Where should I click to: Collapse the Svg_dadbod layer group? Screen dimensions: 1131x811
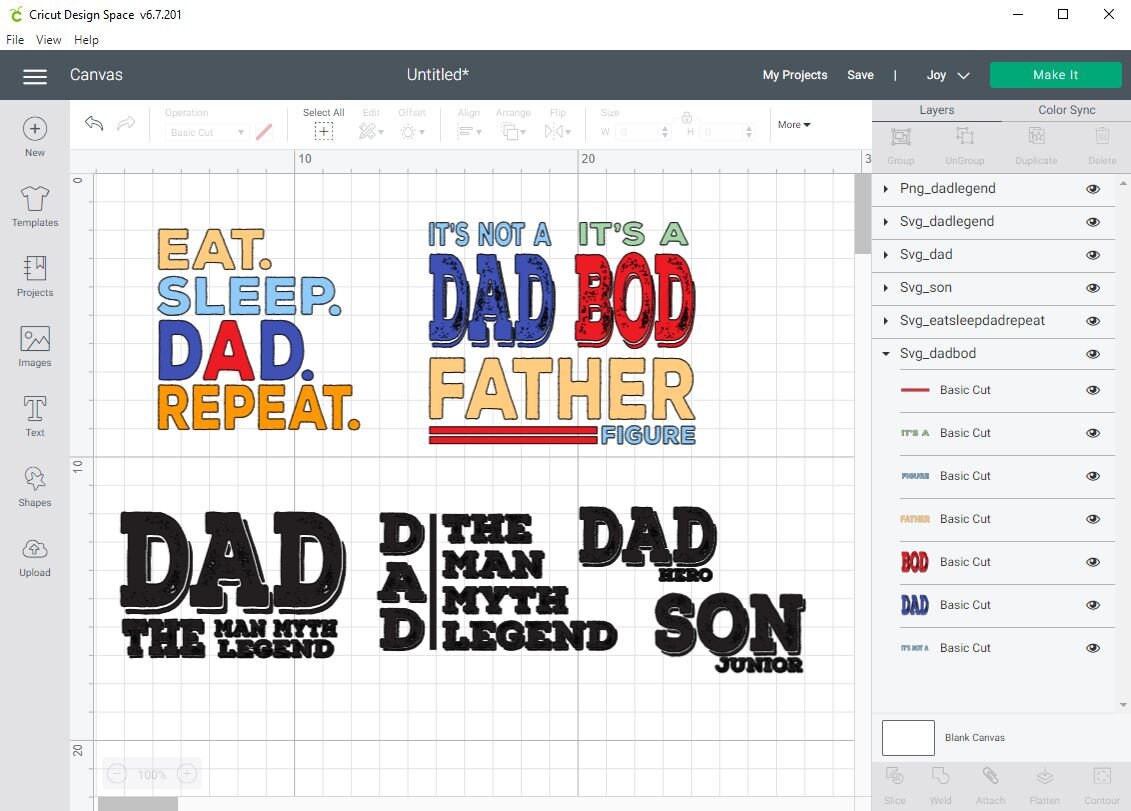(884, 353)
